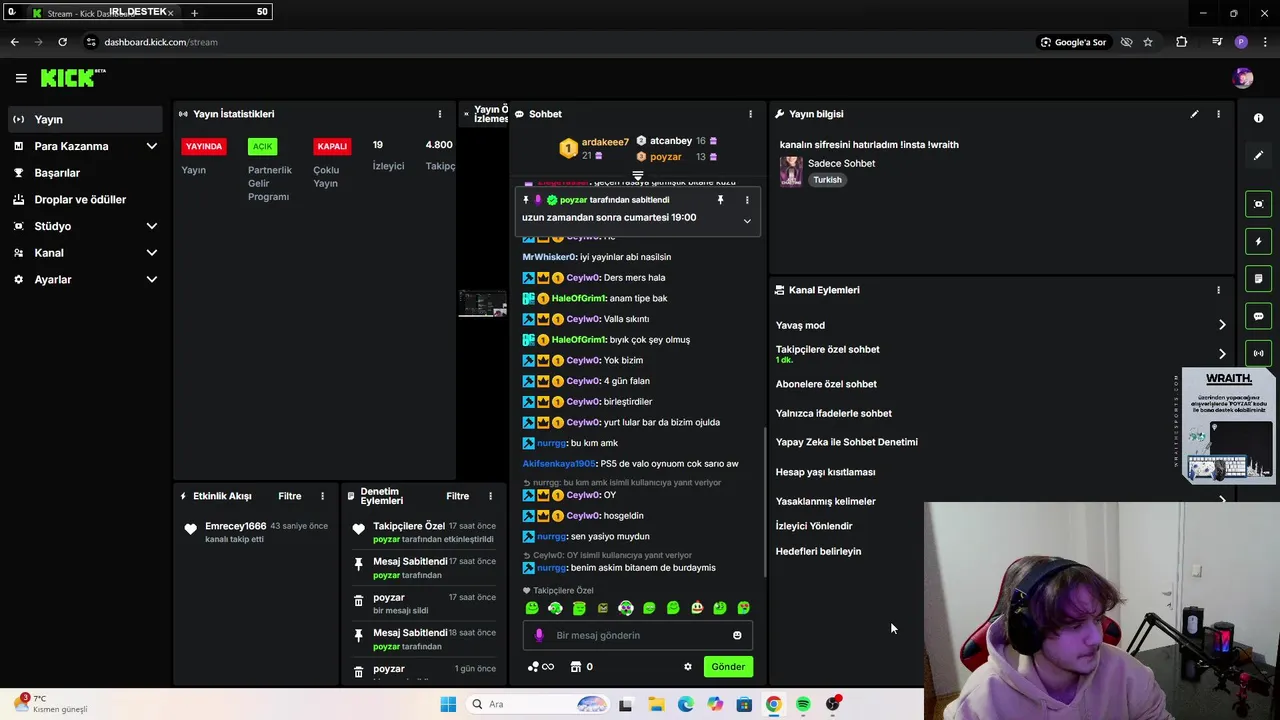Insert the first green smiley emote
The width and height of the screenshot is (1280, 720).
click(532, 608)
